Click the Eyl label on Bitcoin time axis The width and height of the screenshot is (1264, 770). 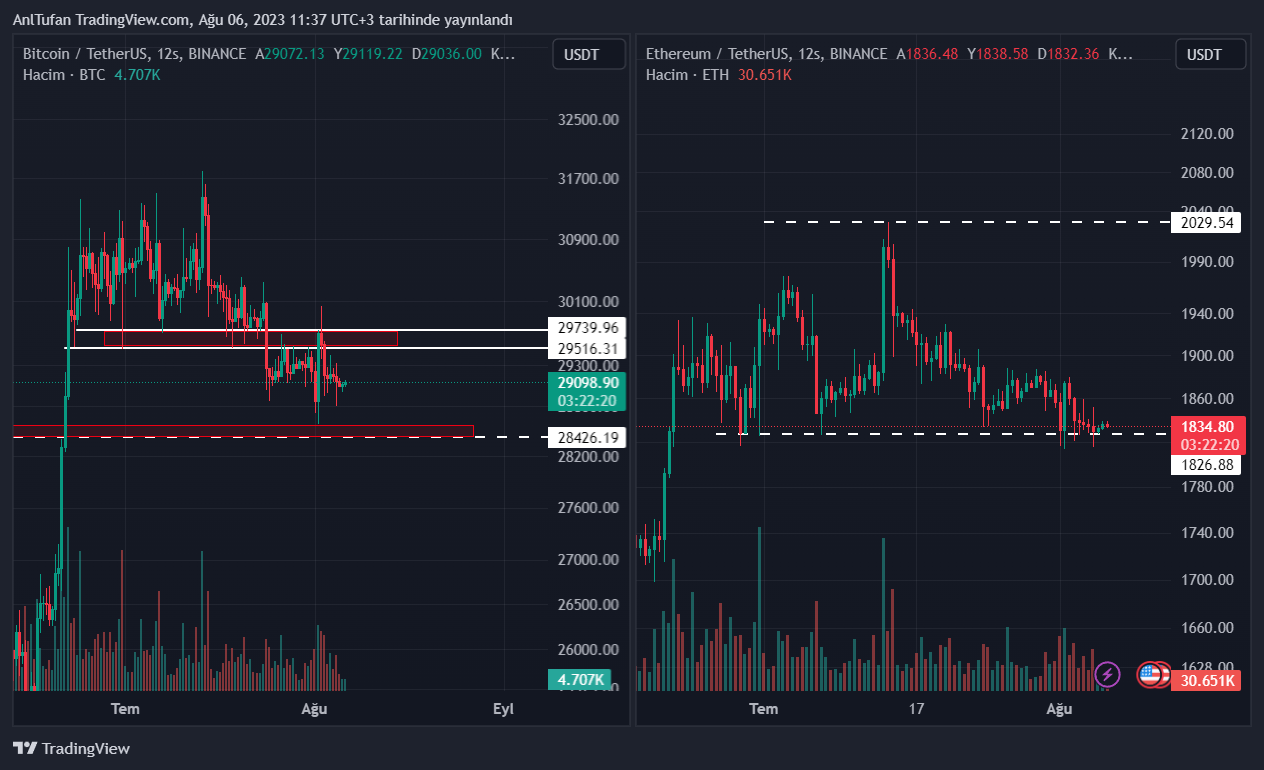point(503,709)
